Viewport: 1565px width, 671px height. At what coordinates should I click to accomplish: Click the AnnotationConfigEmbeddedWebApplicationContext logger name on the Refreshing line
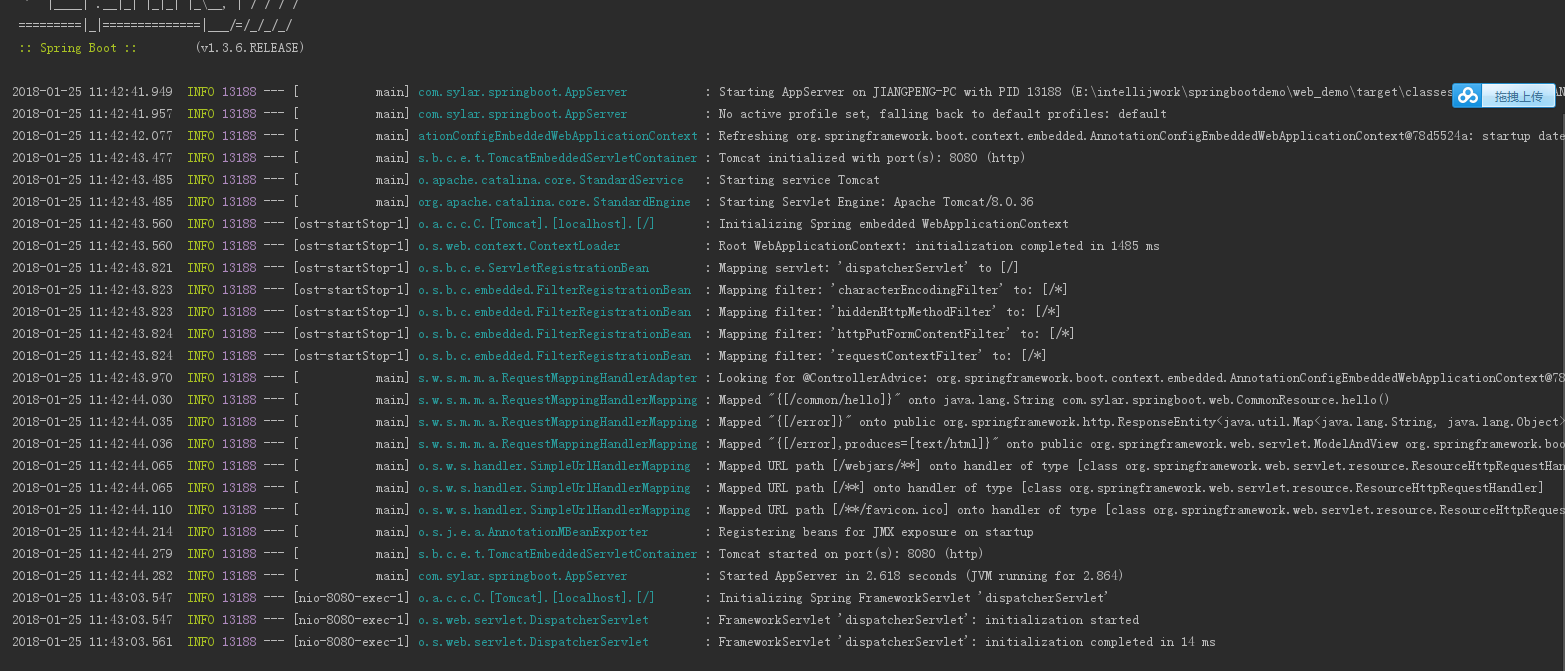point(557,136)
